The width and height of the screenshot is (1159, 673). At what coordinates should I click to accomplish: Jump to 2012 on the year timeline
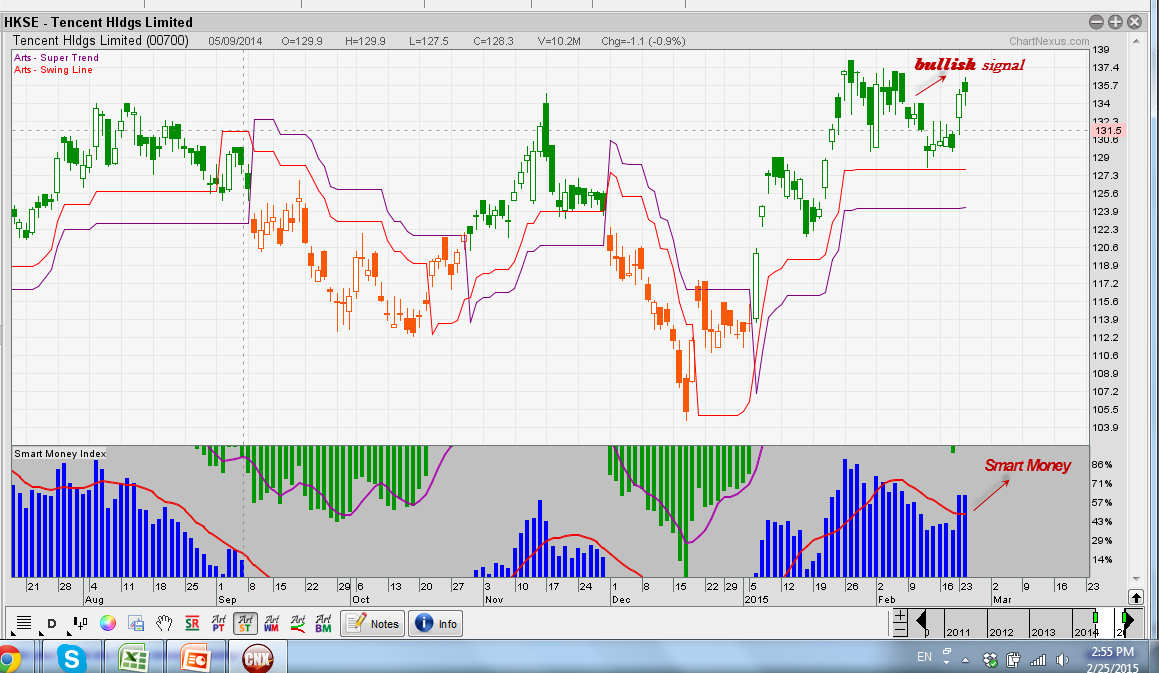pyautogui.click(x=1002, y=632)
